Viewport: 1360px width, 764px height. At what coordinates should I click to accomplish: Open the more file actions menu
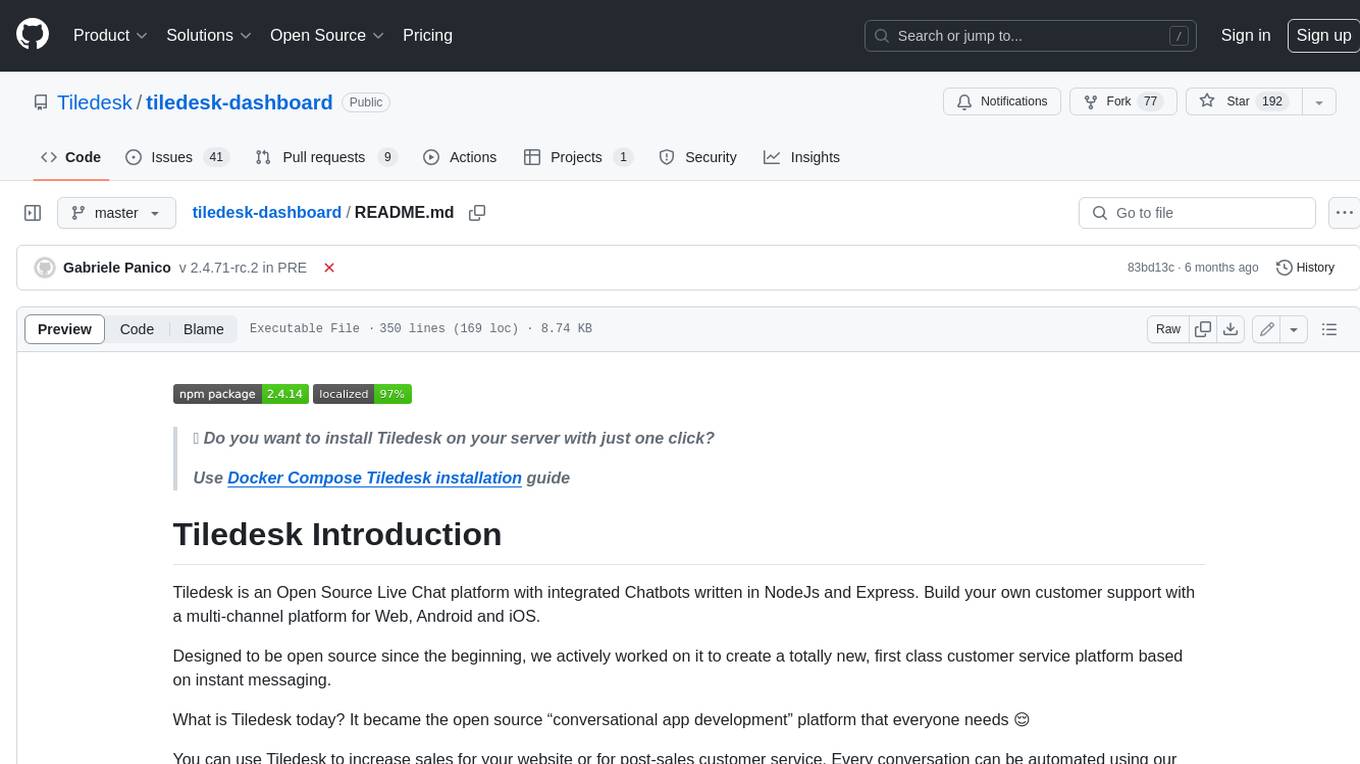coord(1344,213)
